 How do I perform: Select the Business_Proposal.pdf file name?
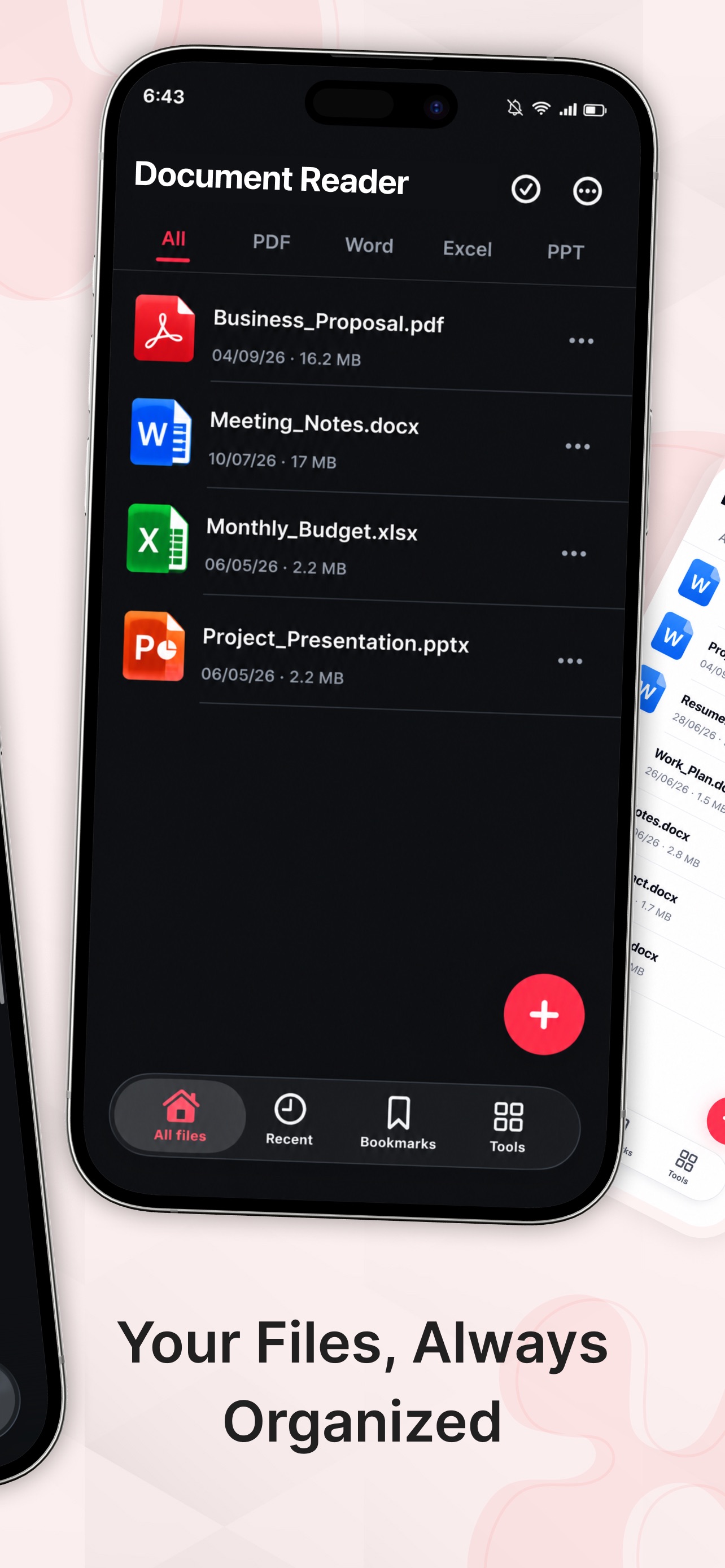[x=329, y=321]
